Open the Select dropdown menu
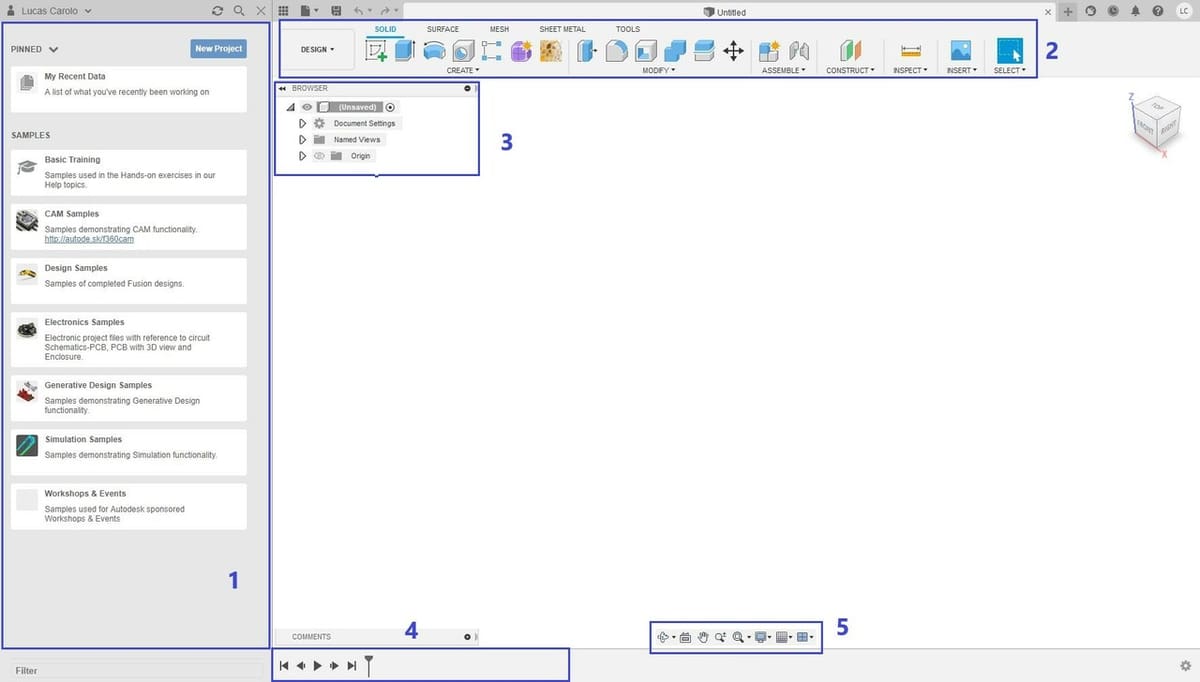The image size is (1200, 682). click(x=1010, y=70)
